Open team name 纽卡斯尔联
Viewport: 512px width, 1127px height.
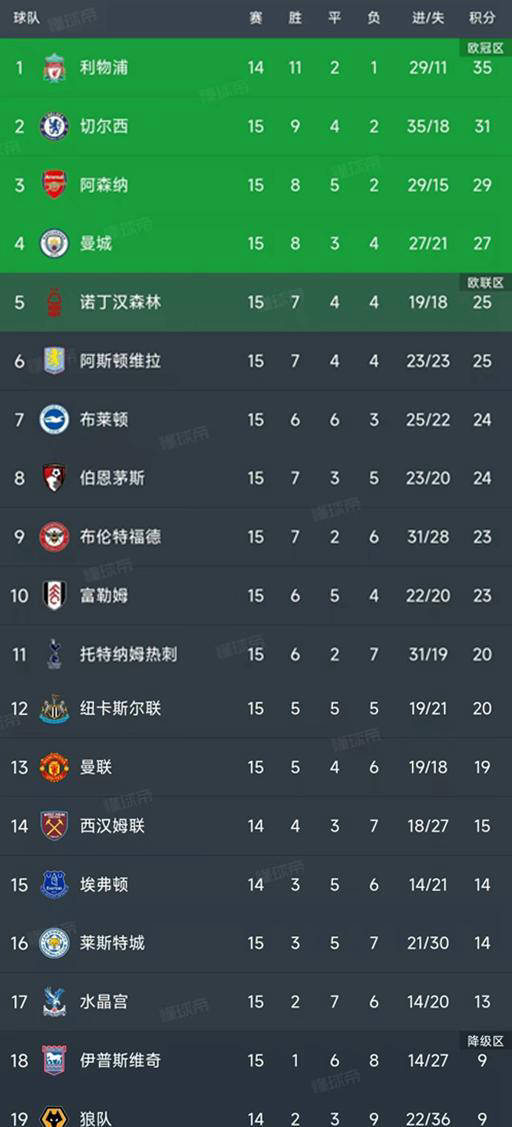121,709
